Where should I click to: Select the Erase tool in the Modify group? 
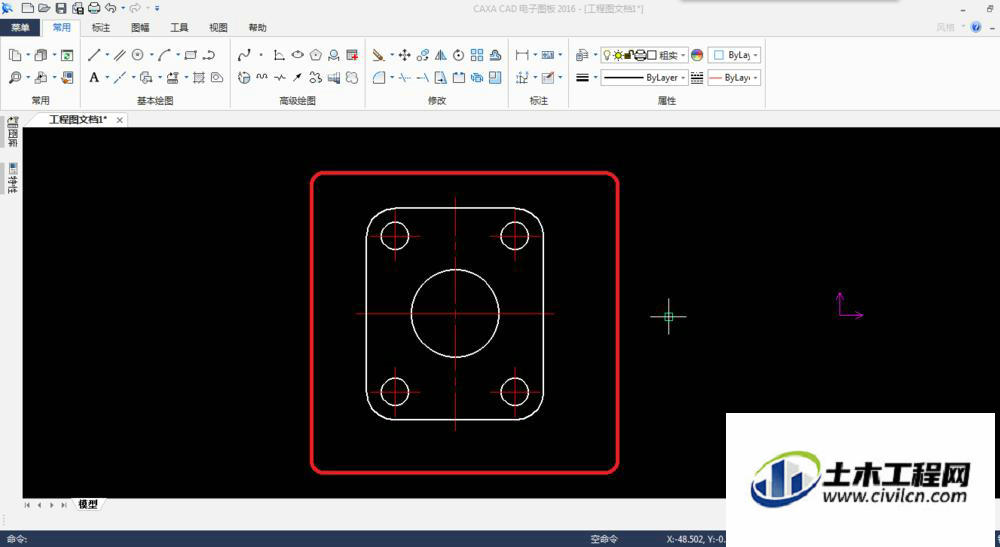pyautogui.click(x=379, y=55)
